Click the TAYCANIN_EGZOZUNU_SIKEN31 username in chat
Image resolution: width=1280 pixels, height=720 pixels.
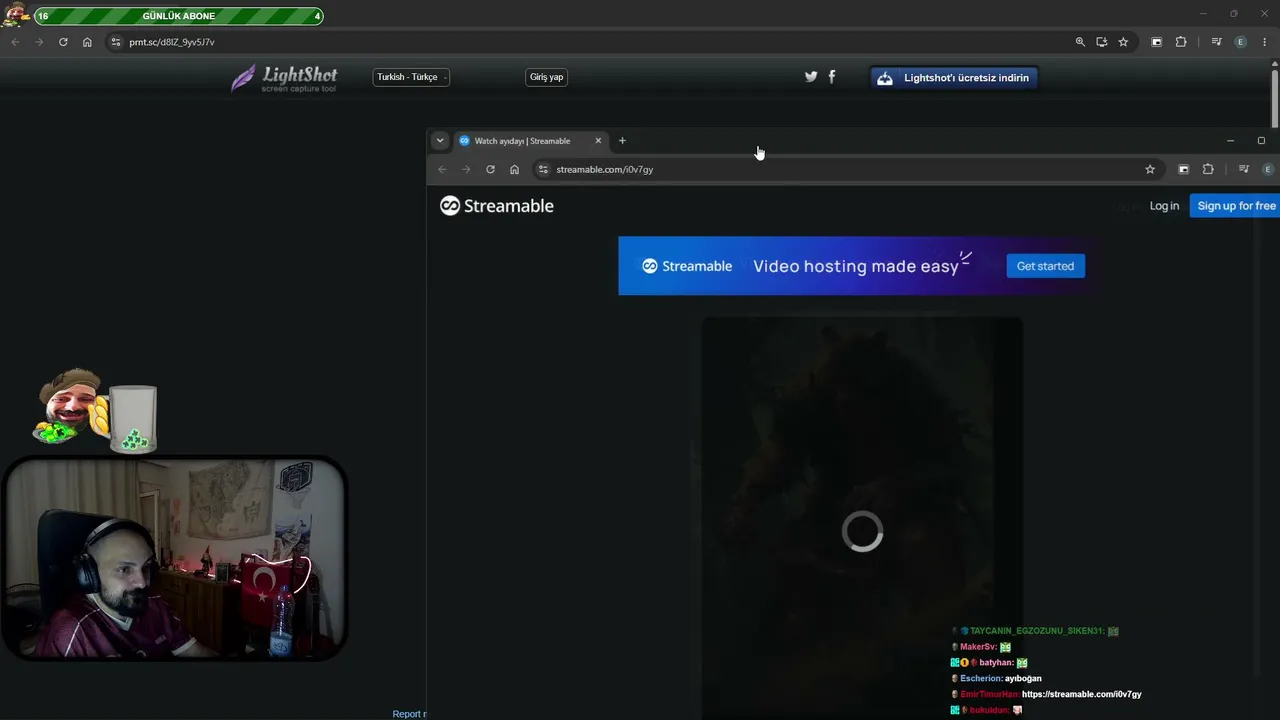[1036, 631]
